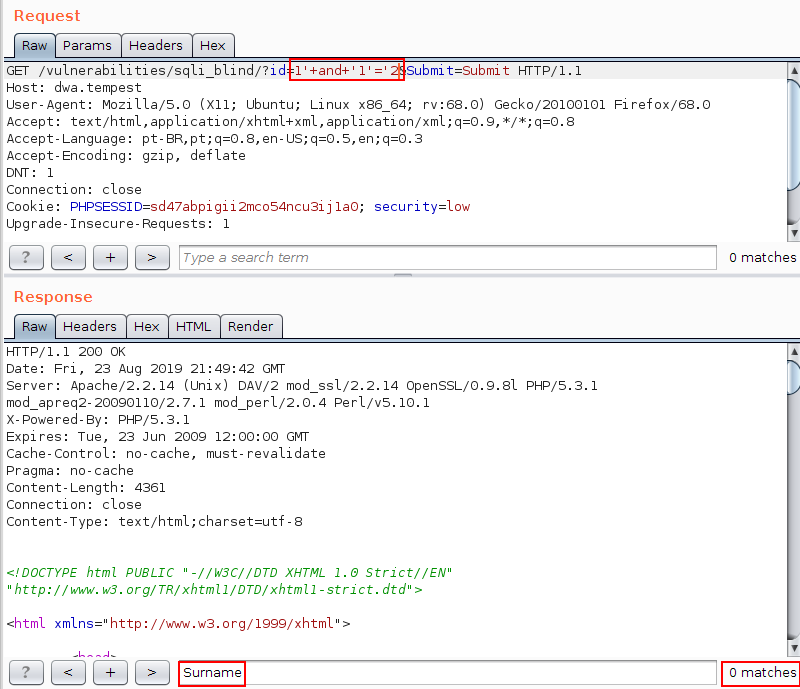Go to next match in response search
Image resolution: width=800 pixels, height=689 pixels.
[152, 673]
